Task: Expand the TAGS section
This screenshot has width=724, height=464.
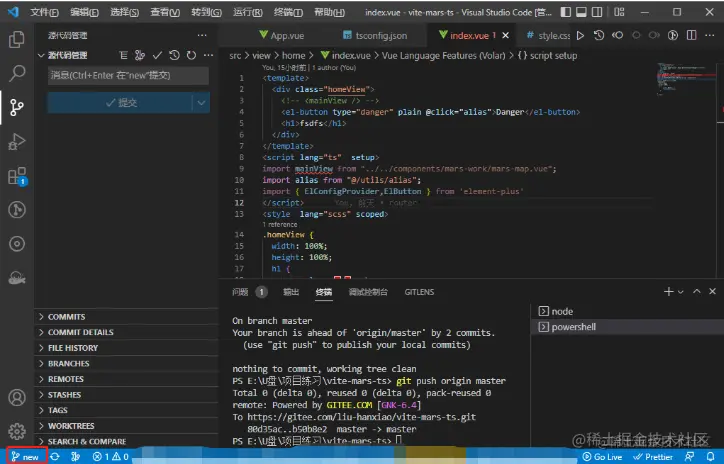Action: click(x=126, y=410)
